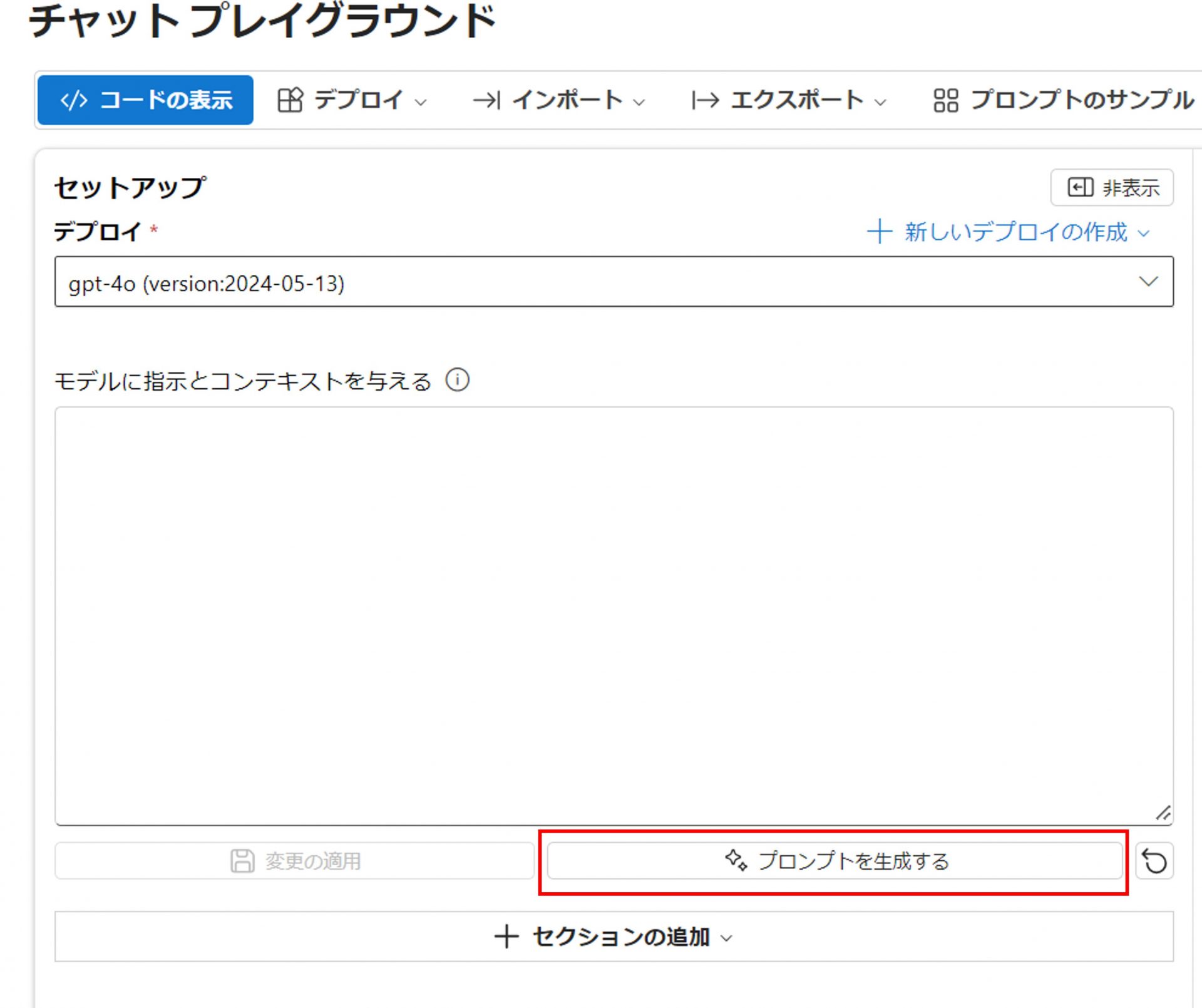
Task: Click the インポート arrow icon
Action: [486, 100]
